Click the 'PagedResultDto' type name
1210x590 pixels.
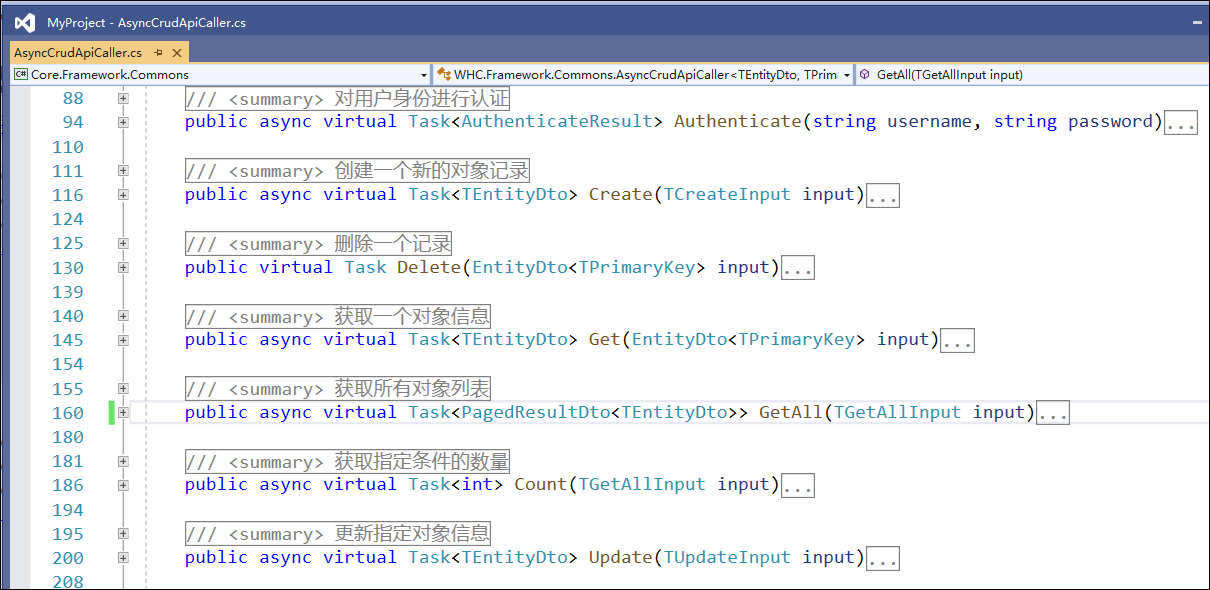tap(536, 412)
